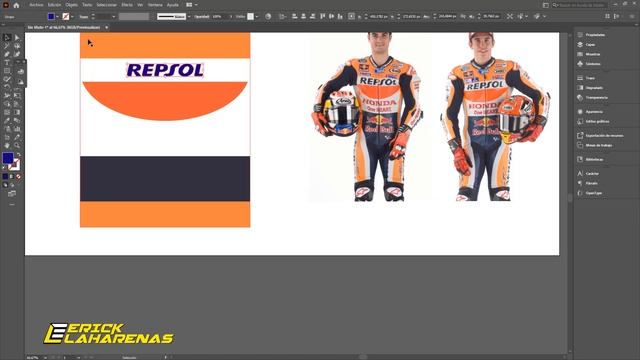The width and height of the screenshot is (640, 360).
Task: Select the Zoom tool
Action: (x=17, y=145)
